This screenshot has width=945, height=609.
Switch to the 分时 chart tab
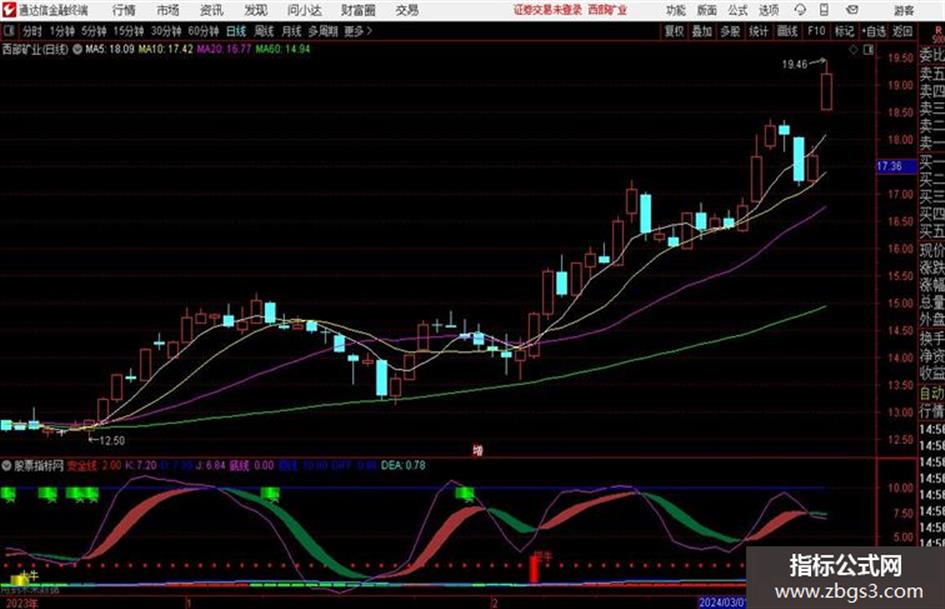pyautogui.click(x=32, y=31)
